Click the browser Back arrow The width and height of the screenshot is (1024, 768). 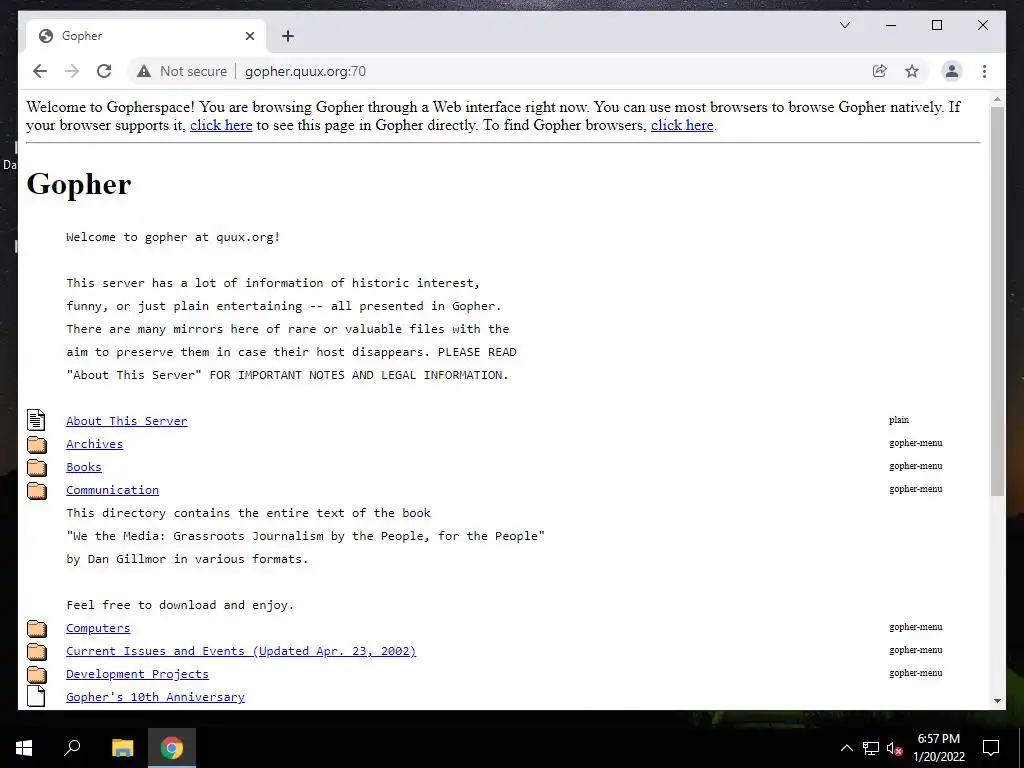pos(40,71)
